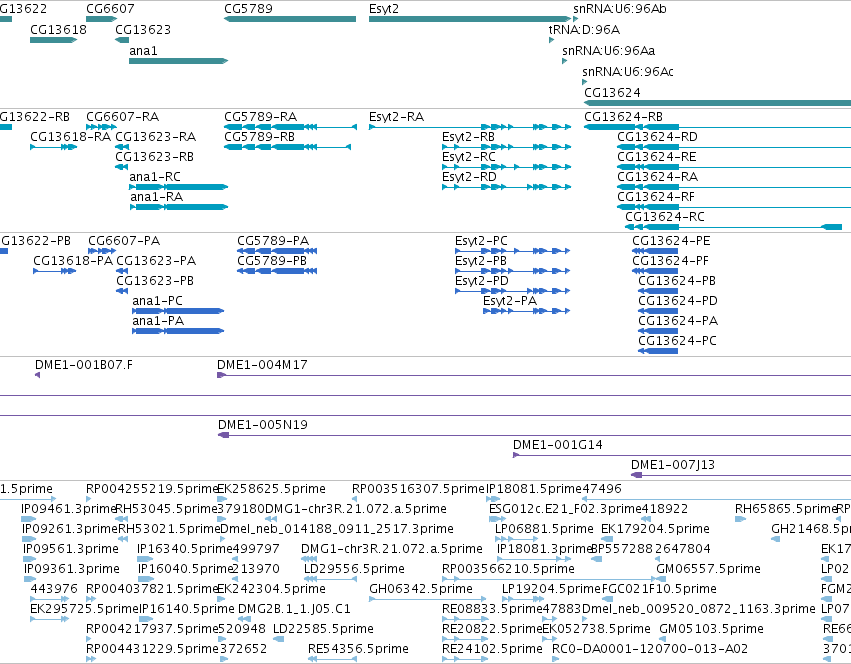Open protein CG13623-PB
Screen dimensions: 851x664
click(155, 281)
